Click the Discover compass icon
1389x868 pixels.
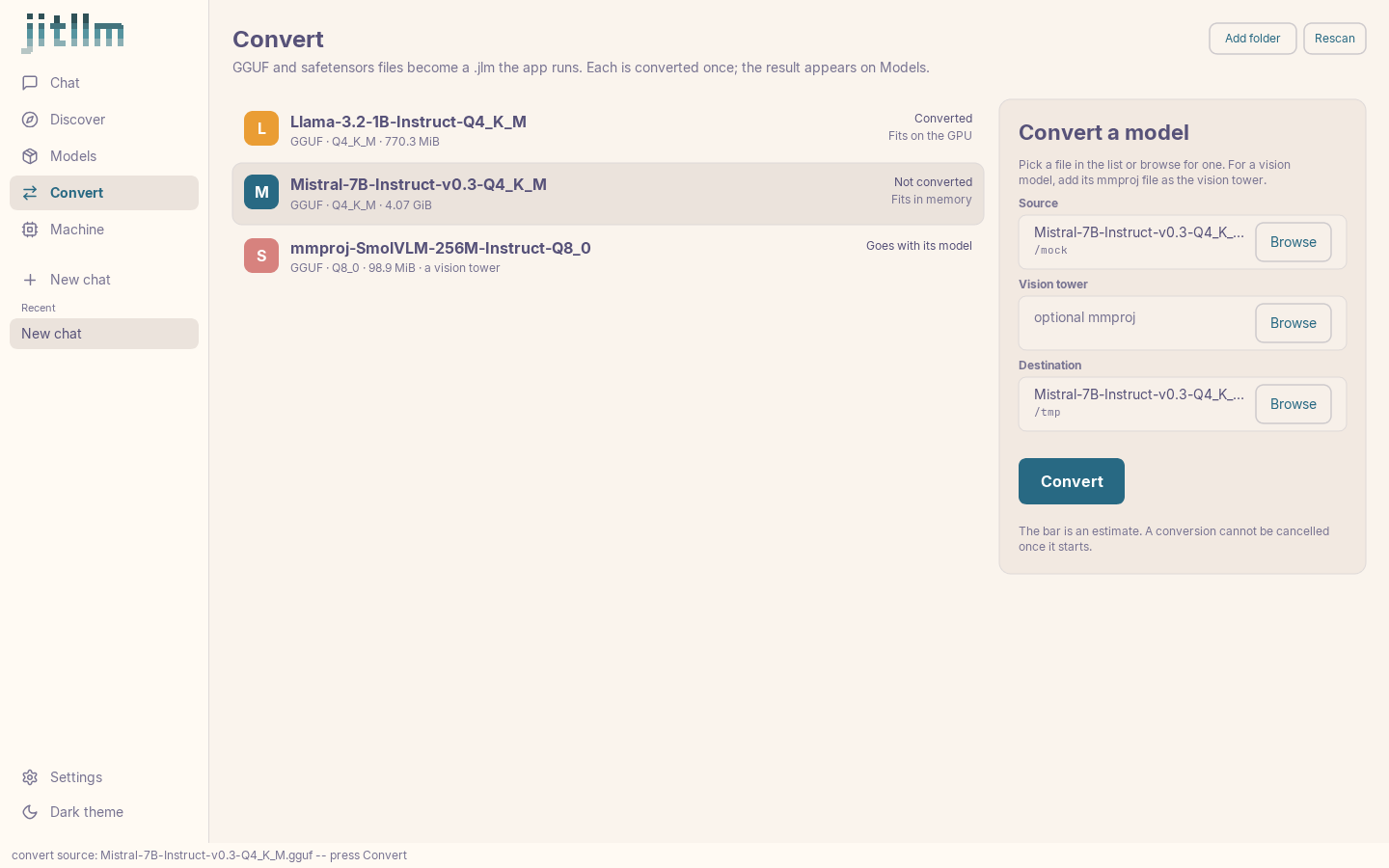pyautogui.click(x=30, y=120)
